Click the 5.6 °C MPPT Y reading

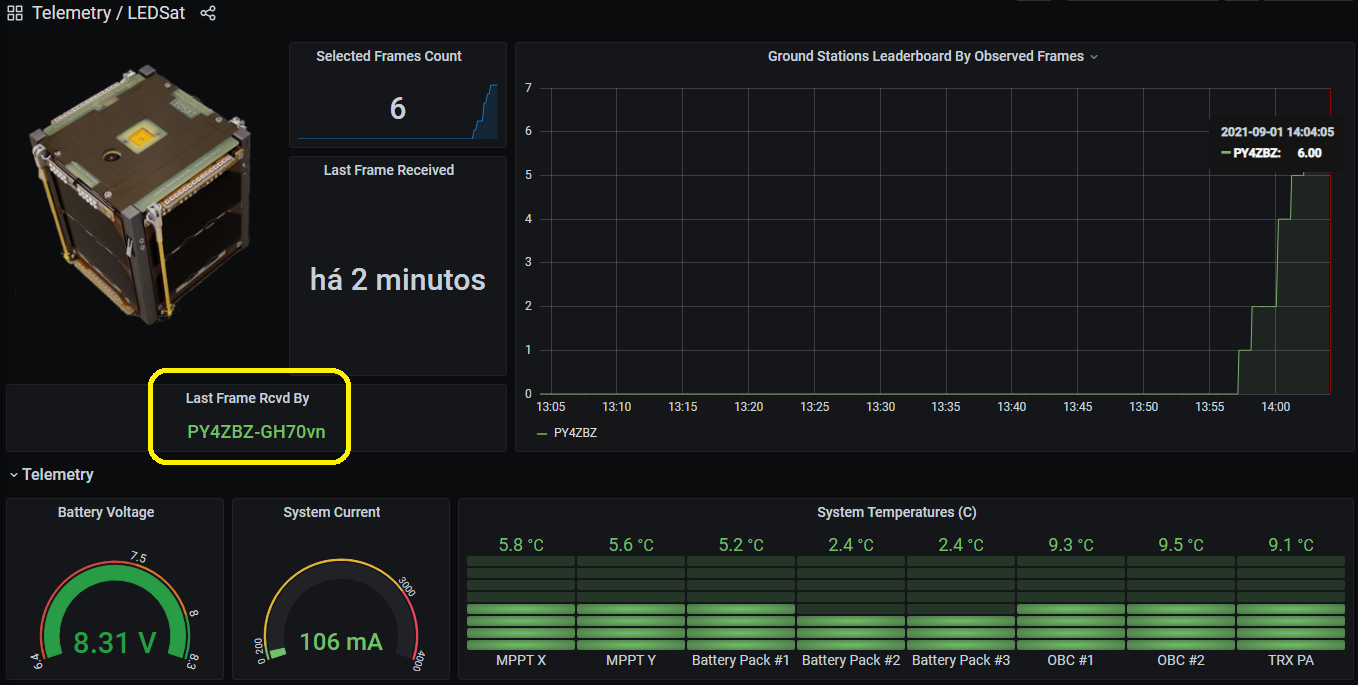point(631,545)
